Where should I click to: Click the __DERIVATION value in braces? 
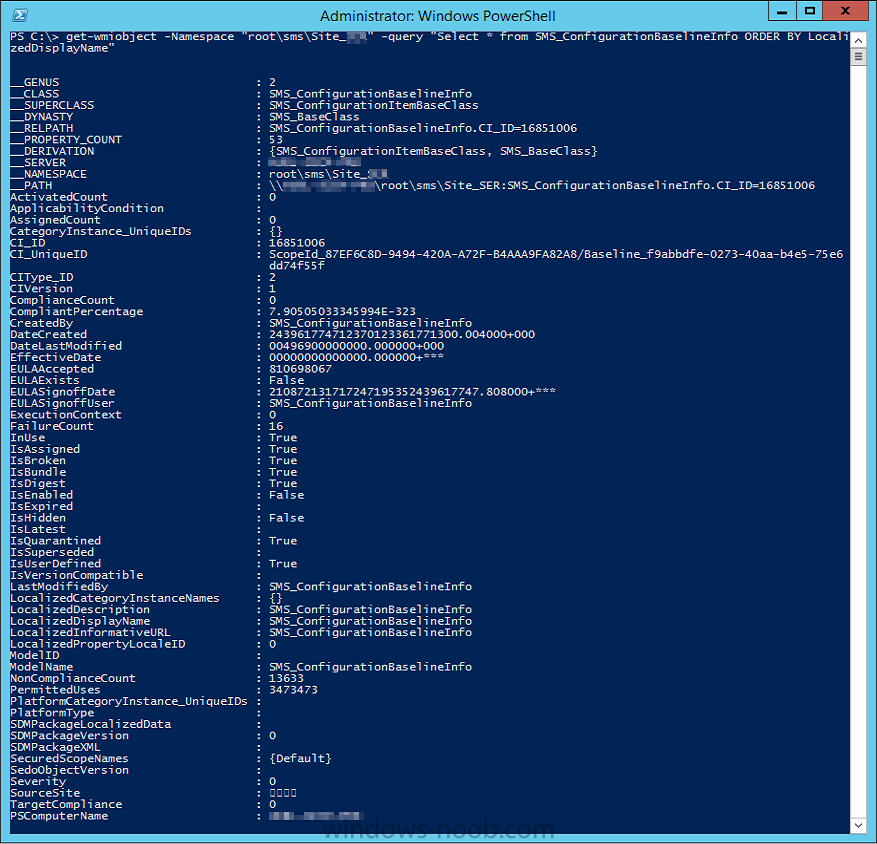433,151
